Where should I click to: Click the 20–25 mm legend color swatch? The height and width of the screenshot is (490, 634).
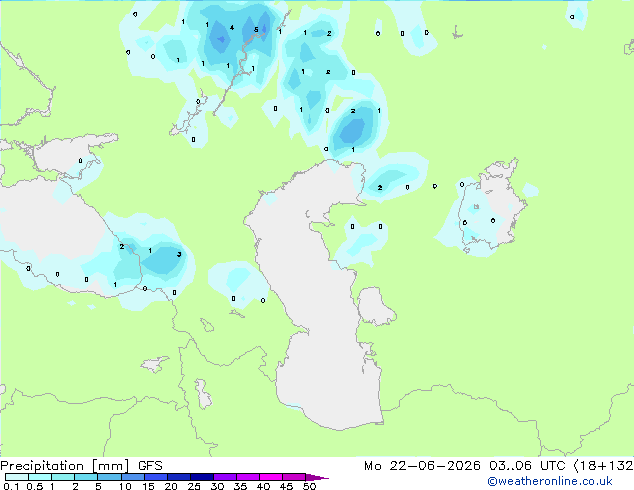pos(178,477)
